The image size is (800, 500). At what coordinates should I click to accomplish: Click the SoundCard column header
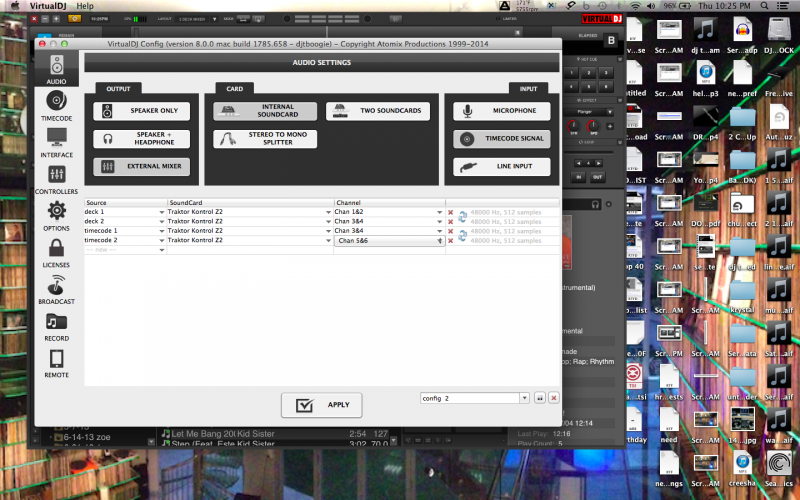251,203
